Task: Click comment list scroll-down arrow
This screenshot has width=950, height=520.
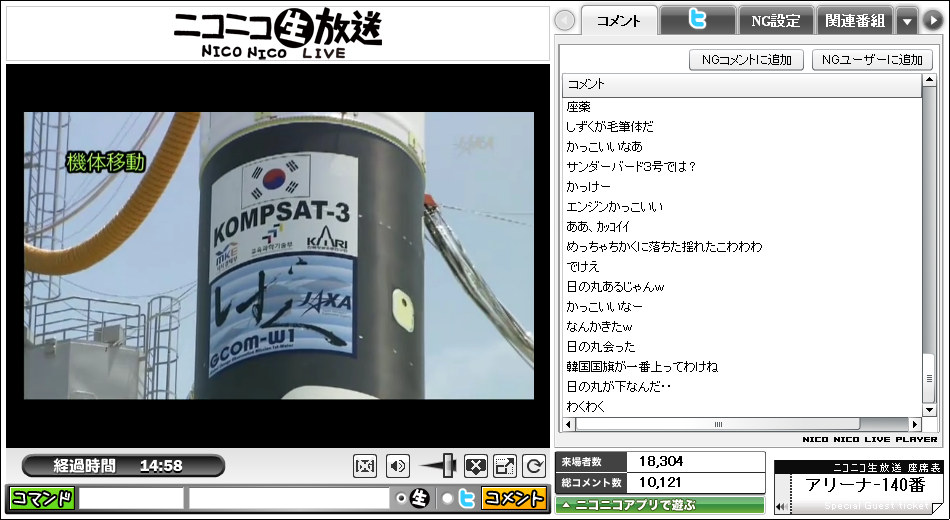Action: pyautogui.click(x=929, y=411)
